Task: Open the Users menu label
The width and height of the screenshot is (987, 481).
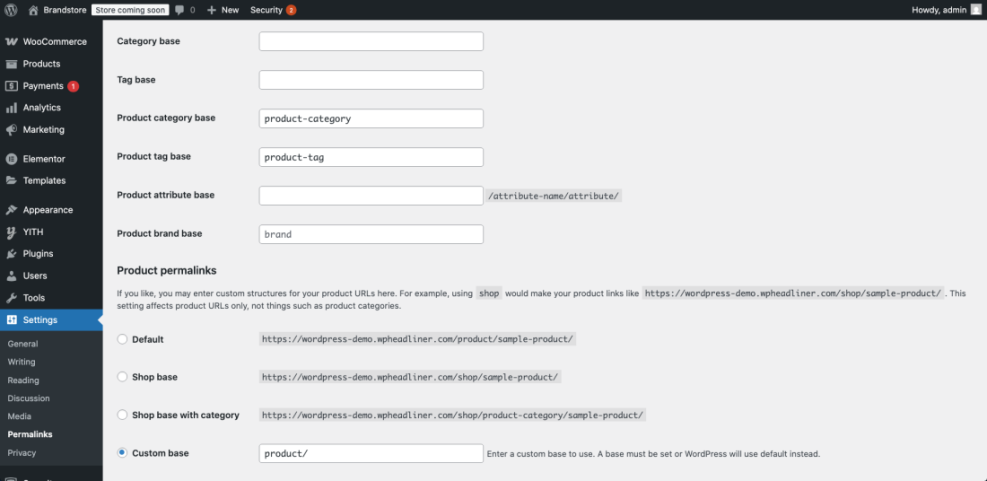Action: click(x=35, y=276)
